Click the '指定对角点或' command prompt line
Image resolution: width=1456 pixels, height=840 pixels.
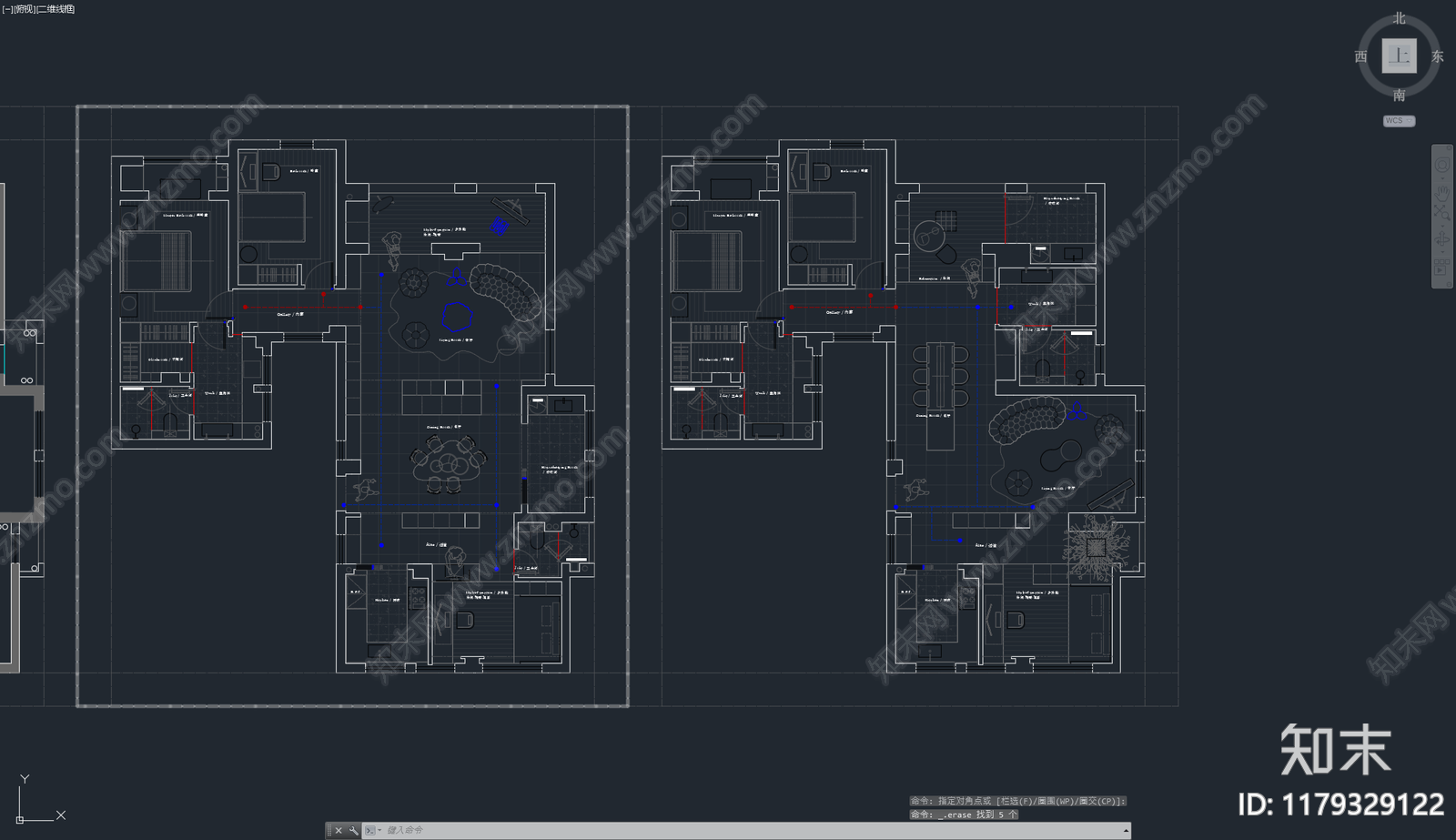pos(1017,801)
